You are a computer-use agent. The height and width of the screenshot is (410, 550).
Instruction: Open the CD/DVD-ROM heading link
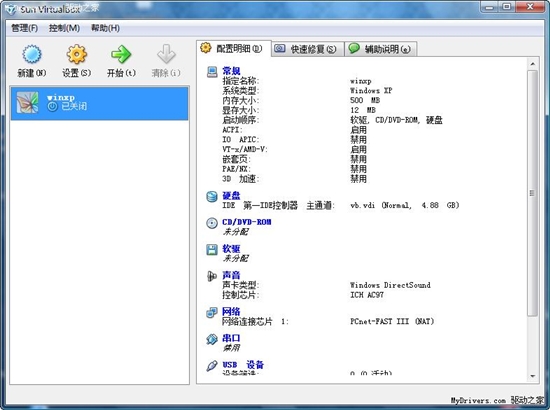point(247,222)
